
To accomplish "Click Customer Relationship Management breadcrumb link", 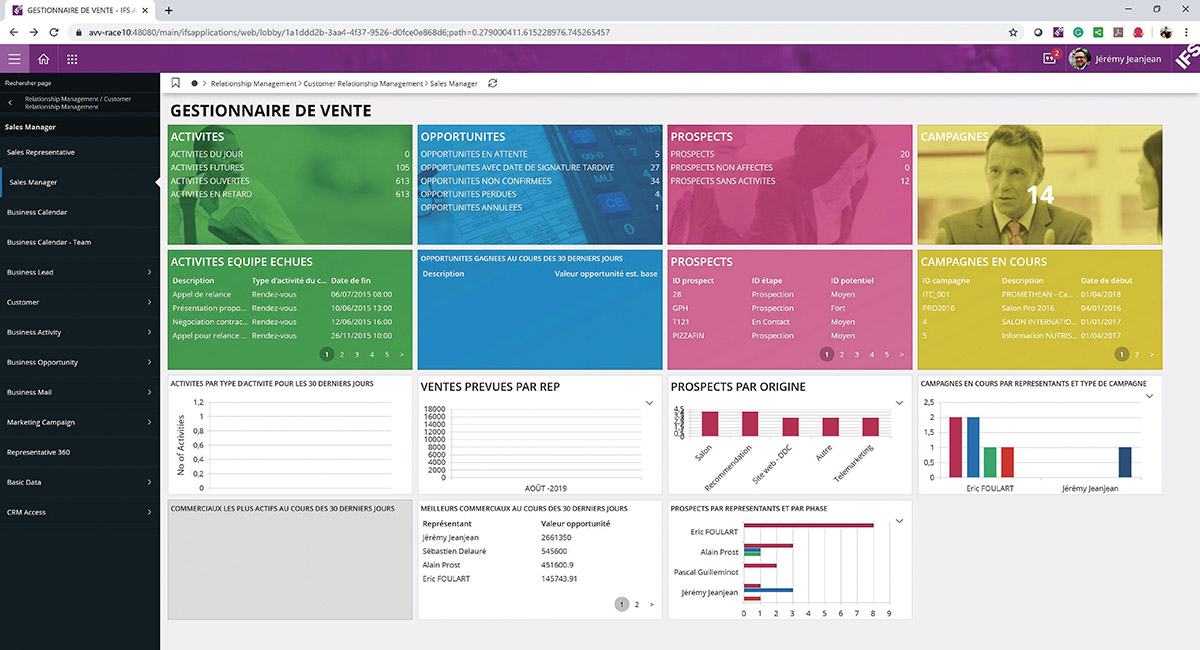I will click(x=363, y=83).
